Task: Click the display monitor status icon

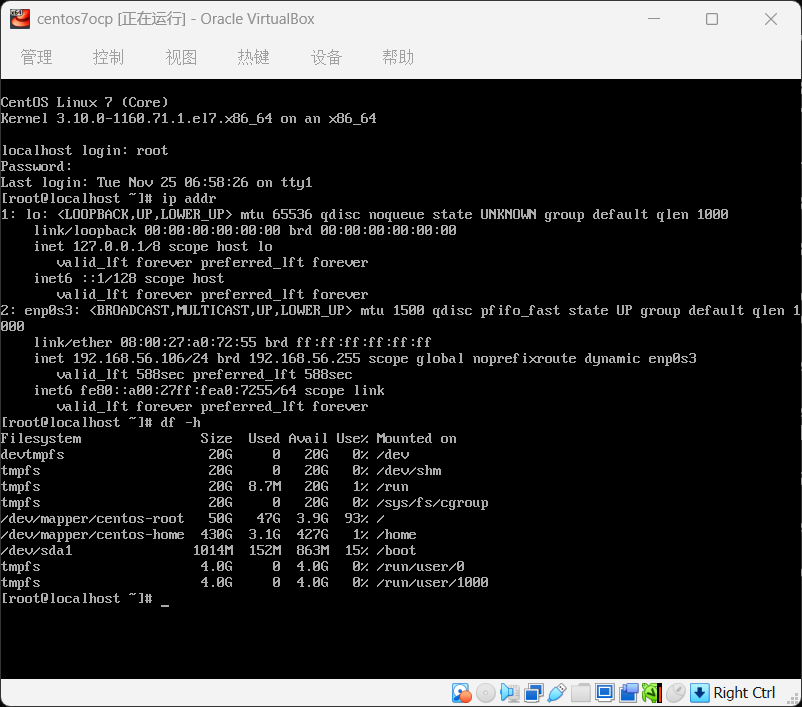Action: (605, 692)
